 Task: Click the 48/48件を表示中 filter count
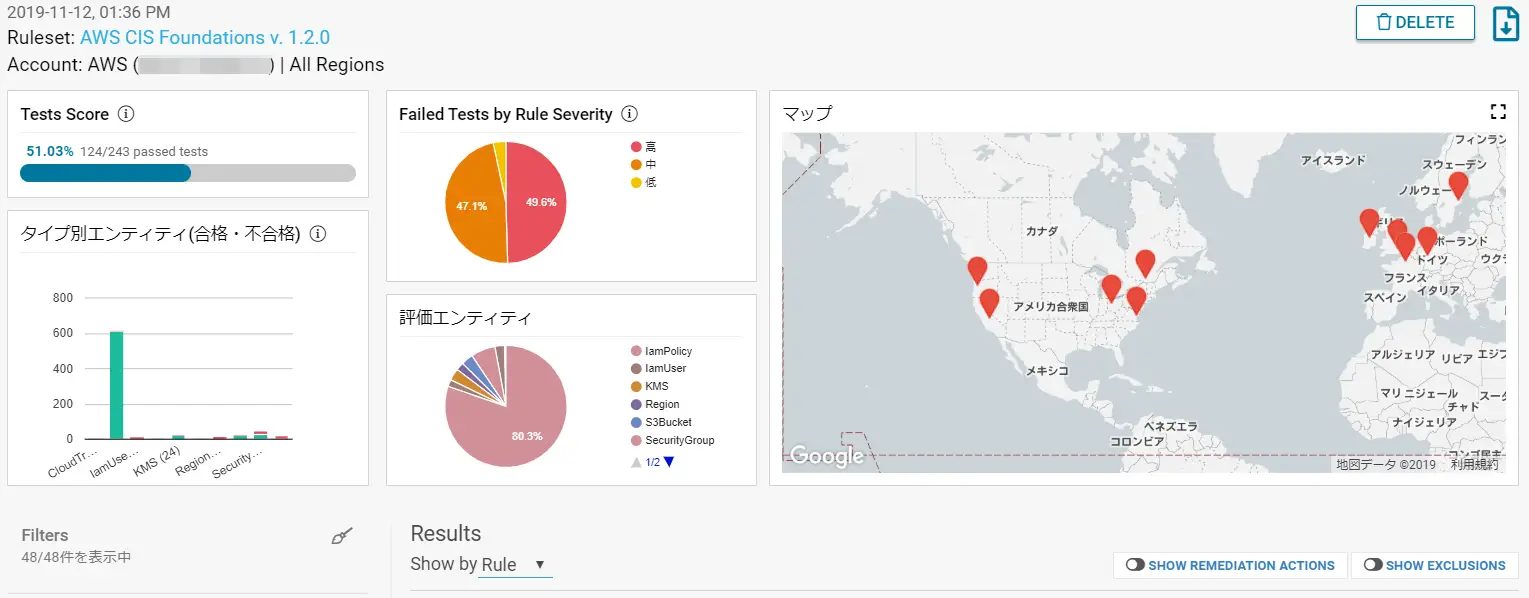(76, 557)
